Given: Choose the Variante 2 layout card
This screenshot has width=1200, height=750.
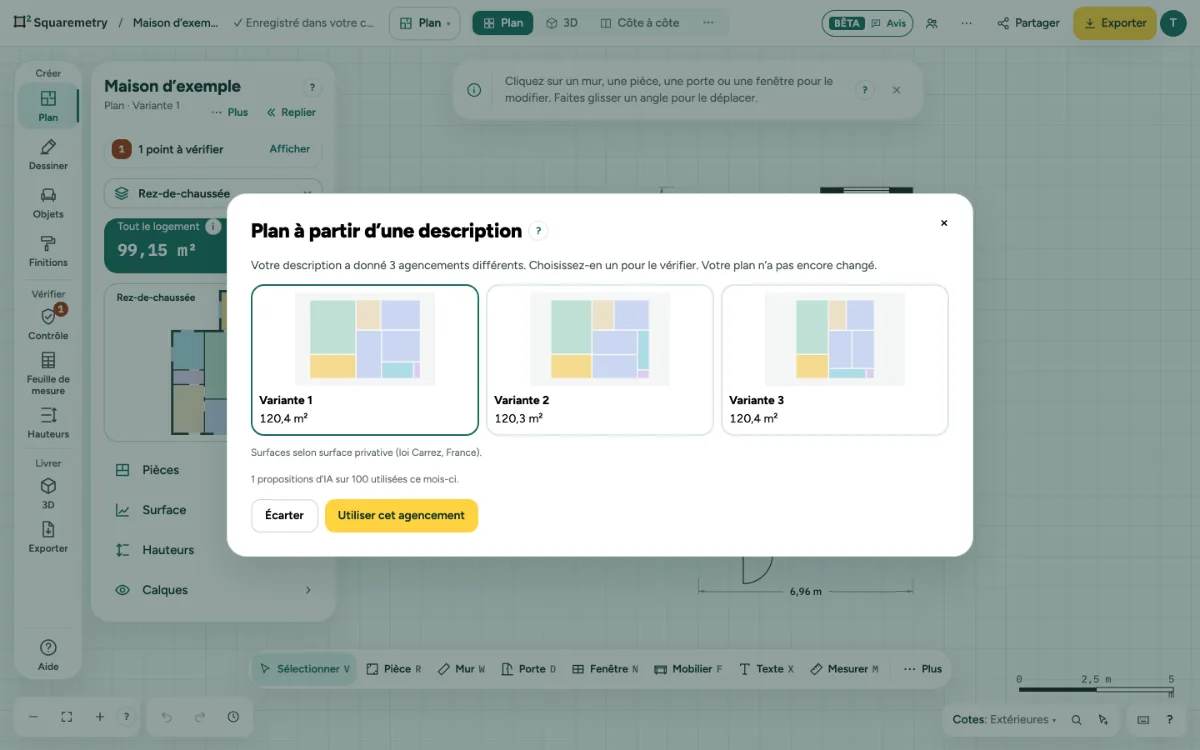Looking at the screenshot, I should tap(600, 360).
